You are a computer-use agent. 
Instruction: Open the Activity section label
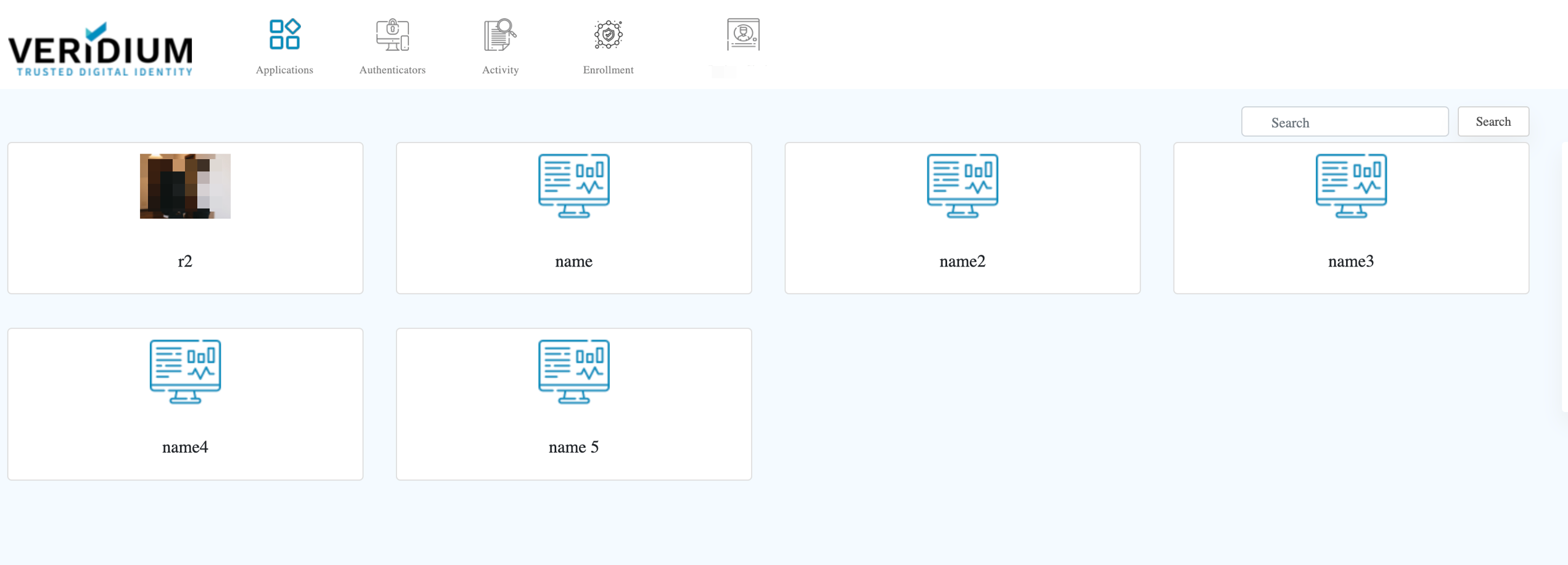[500, 70]
